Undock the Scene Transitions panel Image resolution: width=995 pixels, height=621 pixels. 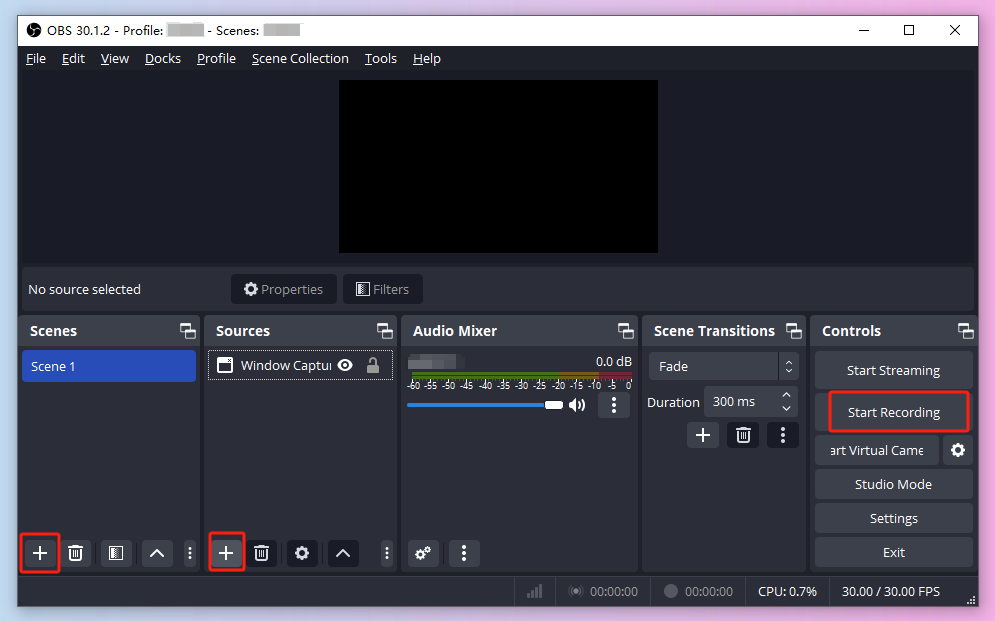(x=794, y=330)
